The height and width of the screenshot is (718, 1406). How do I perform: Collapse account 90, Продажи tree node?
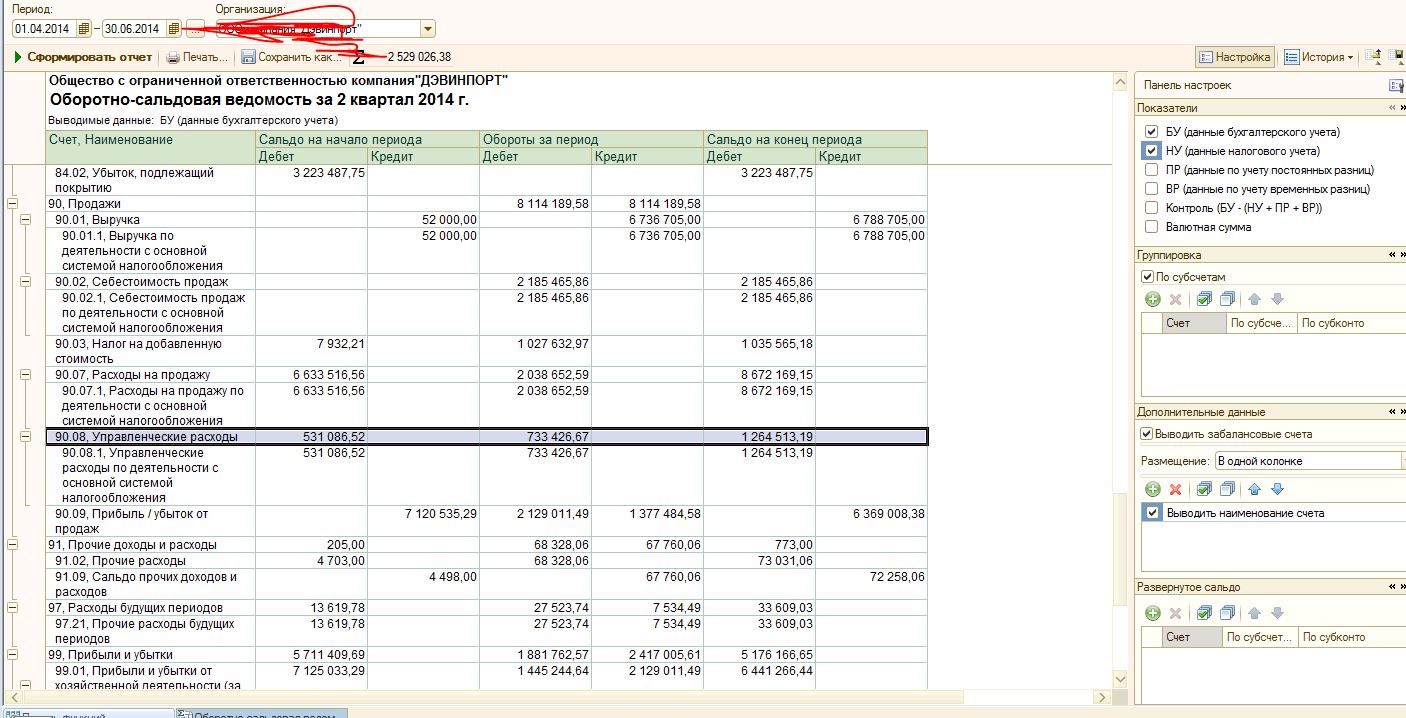(x=12, y=204)
